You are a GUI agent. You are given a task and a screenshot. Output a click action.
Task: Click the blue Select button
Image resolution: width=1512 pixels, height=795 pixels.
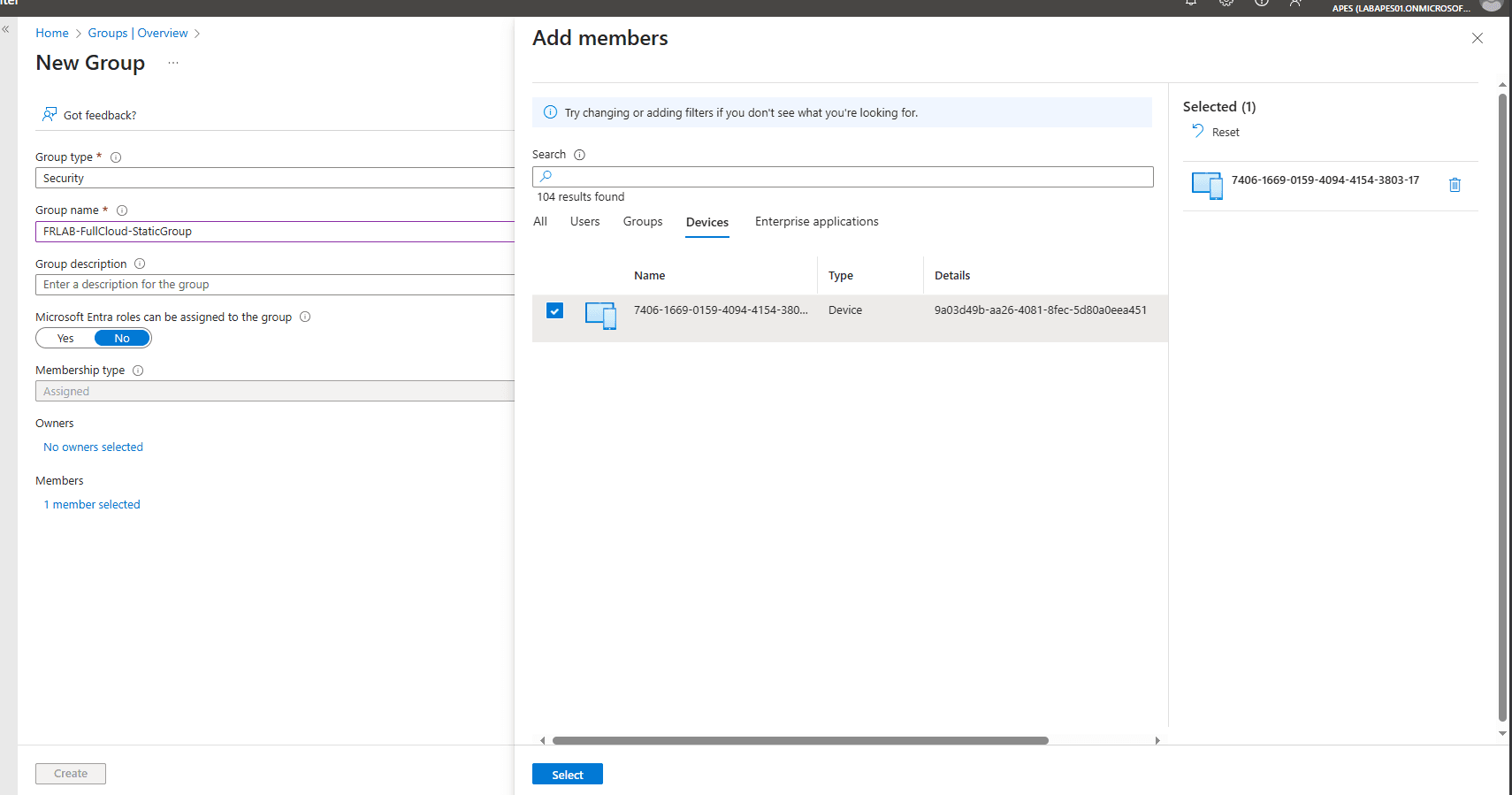click(568, 774)
